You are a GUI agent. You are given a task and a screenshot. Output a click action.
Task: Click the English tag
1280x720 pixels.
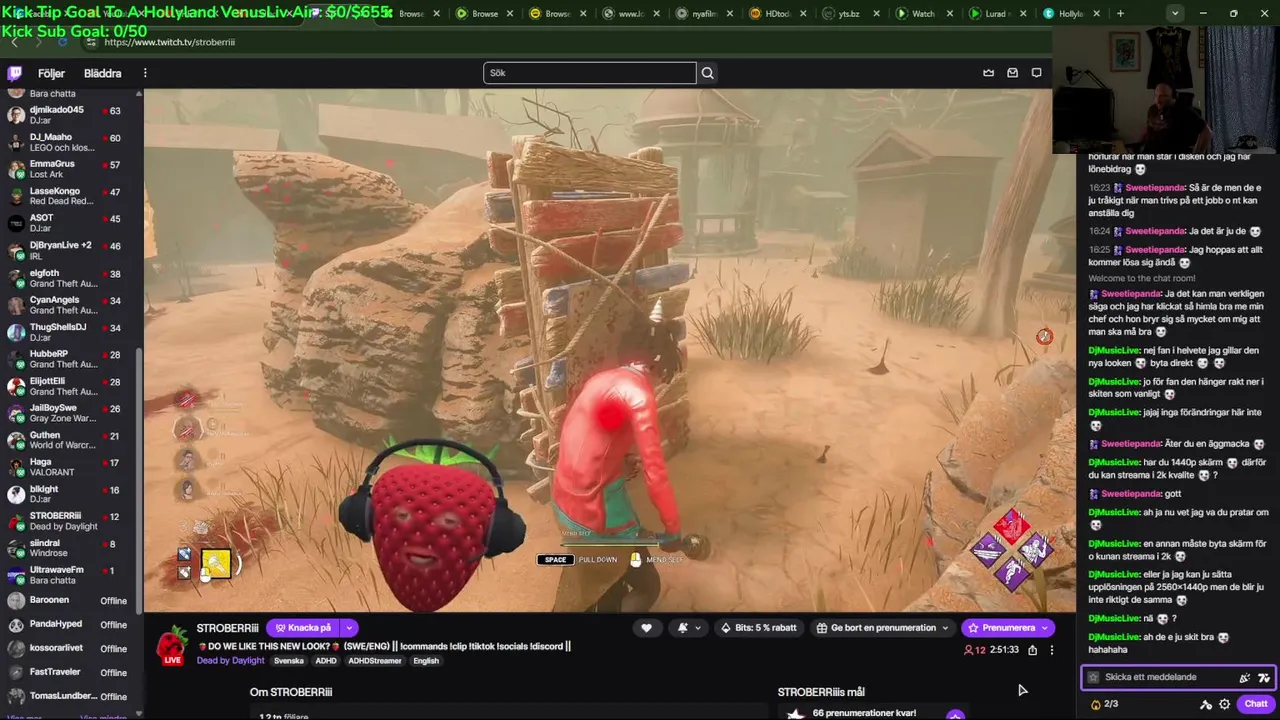(426, 661)
